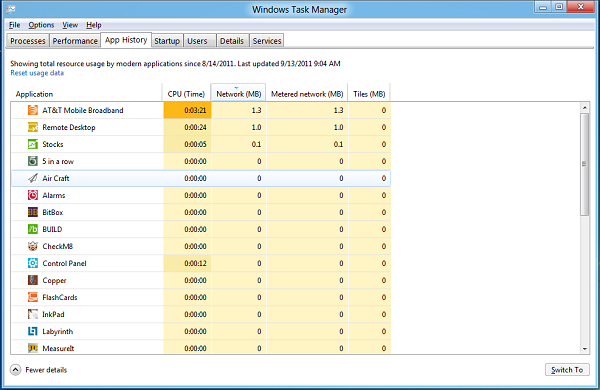Open the File menu

click(x=15, y=25)
